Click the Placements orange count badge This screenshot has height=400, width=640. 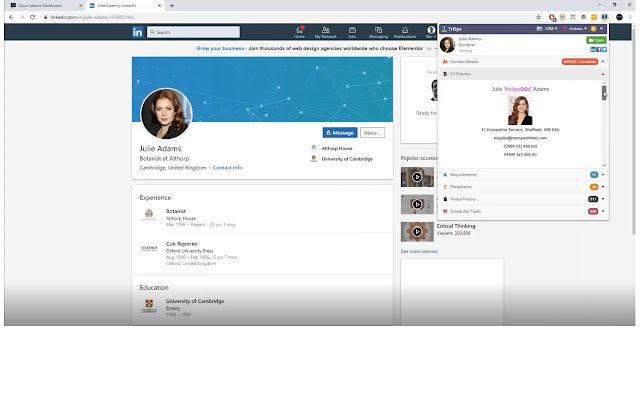pyautogui.click(x=594, y=187)
